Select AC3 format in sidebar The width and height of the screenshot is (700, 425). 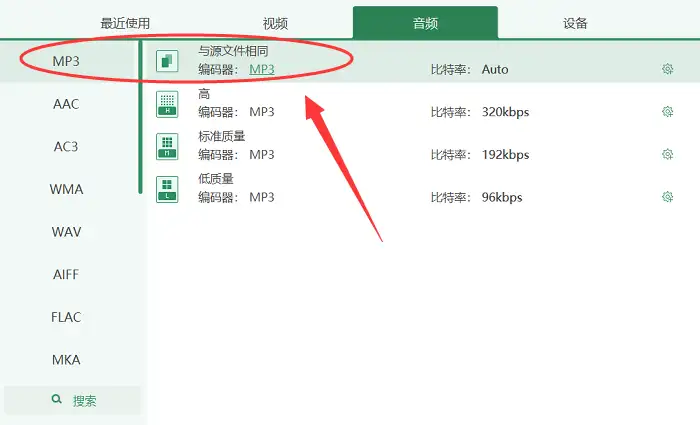tap(66, 146)
